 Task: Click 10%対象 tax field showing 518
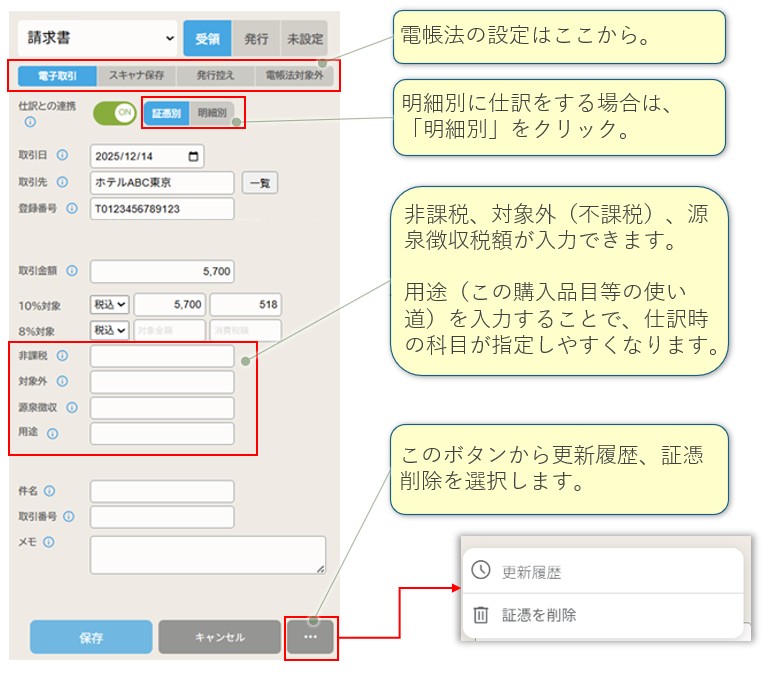coord(245,304)
